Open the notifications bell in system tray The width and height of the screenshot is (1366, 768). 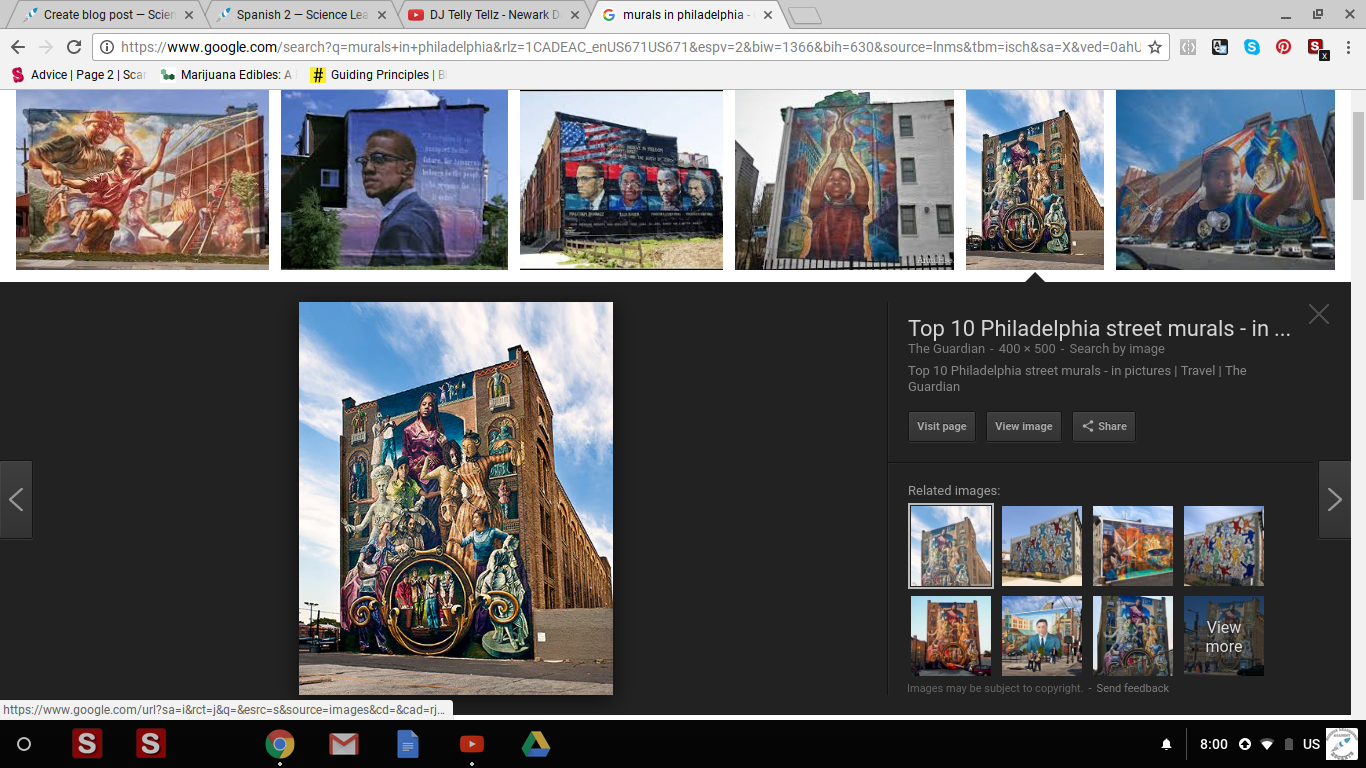coord(1166,744)
